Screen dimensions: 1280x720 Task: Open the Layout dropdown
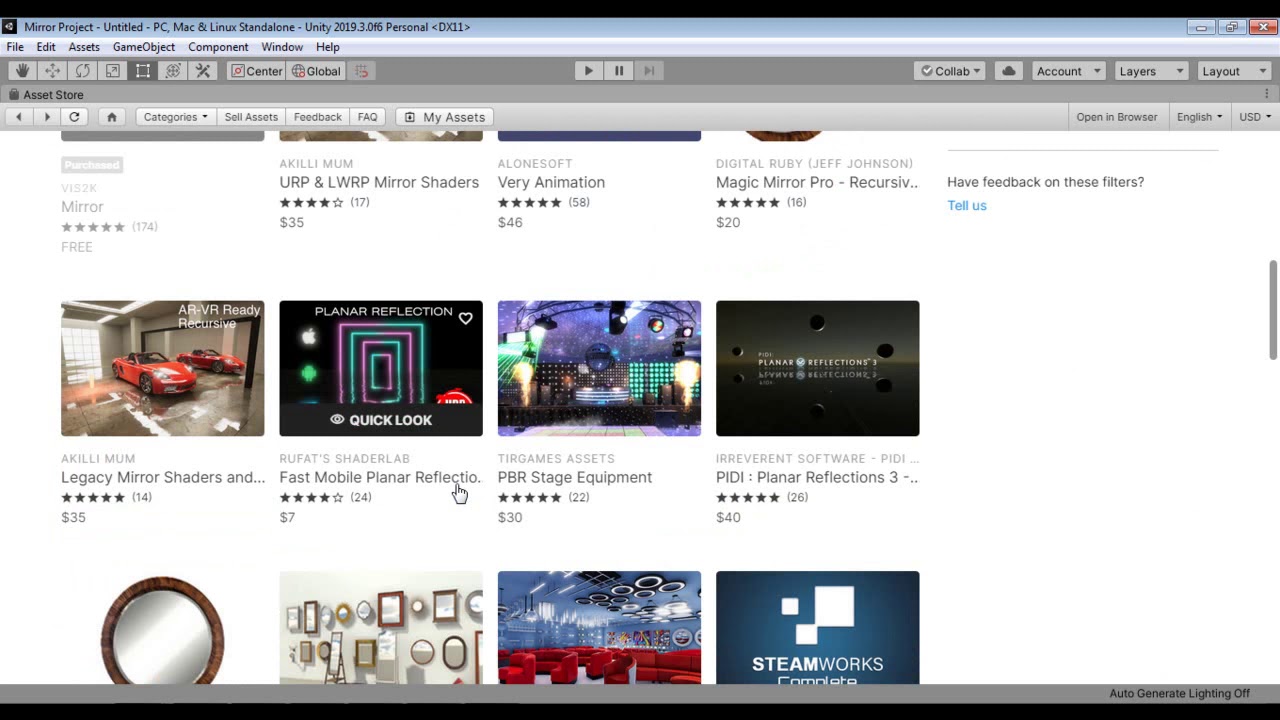point(1233,71)
